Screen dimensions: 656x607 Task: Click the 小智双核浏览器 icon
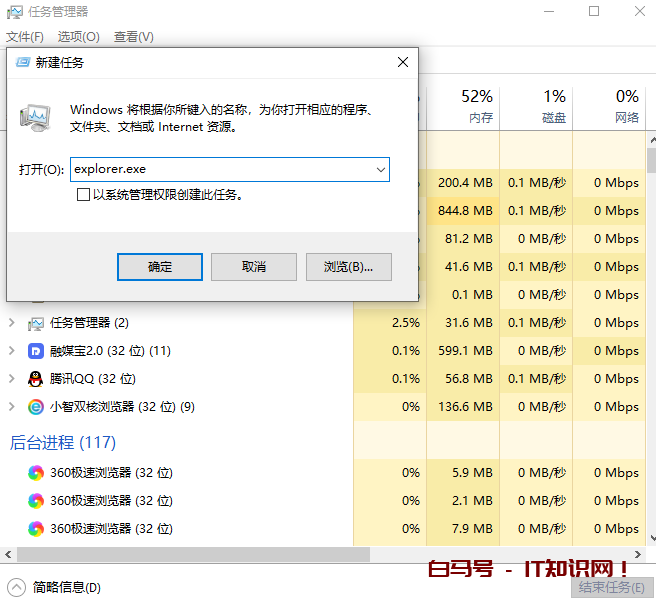(x=36, y=407)
